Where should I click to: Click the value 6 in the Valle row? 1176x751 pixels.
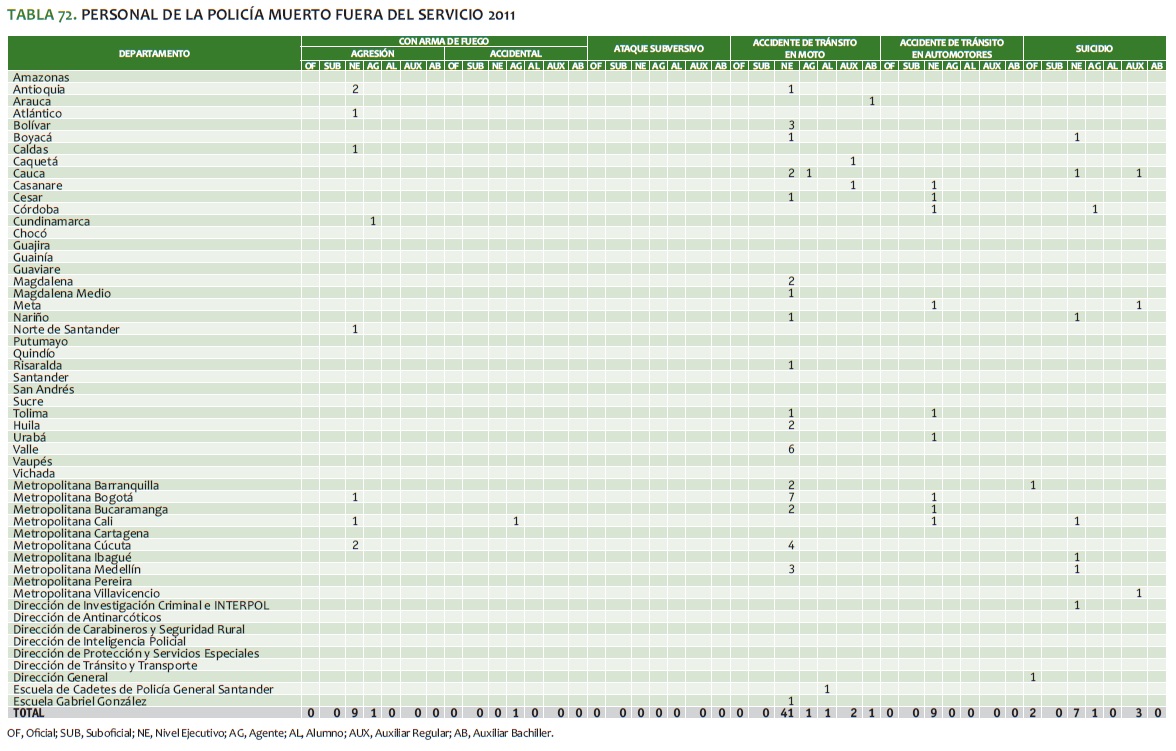click(791, 449)
